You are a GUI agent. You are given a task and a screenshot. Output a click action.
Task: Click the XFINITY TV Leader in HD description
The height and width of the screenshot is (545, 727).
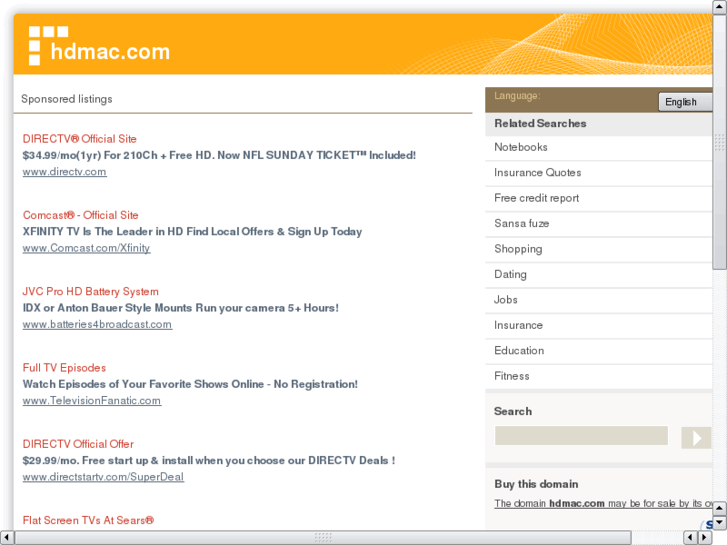(192, 231)
